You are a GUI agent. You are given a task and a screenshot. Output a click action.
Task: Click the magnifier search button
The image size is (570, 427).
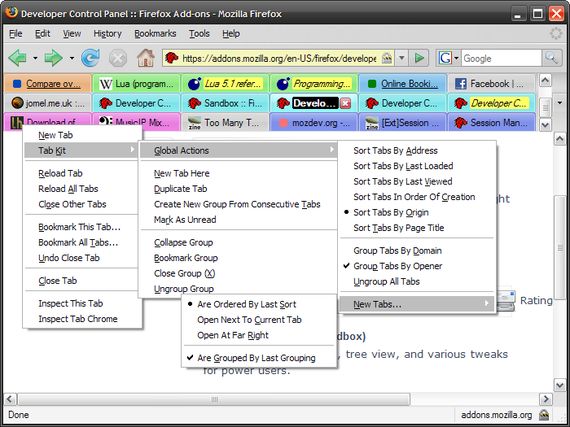(x=551, y=58)
